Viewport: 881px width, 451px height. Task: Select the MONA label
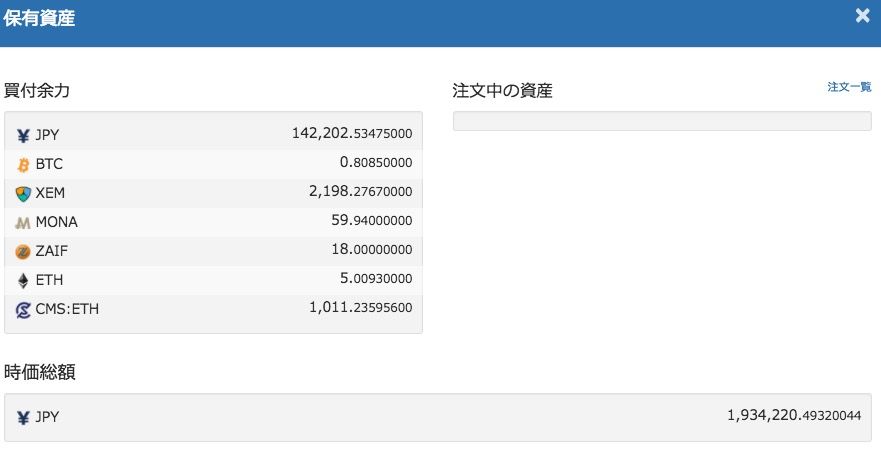(57, 222)
